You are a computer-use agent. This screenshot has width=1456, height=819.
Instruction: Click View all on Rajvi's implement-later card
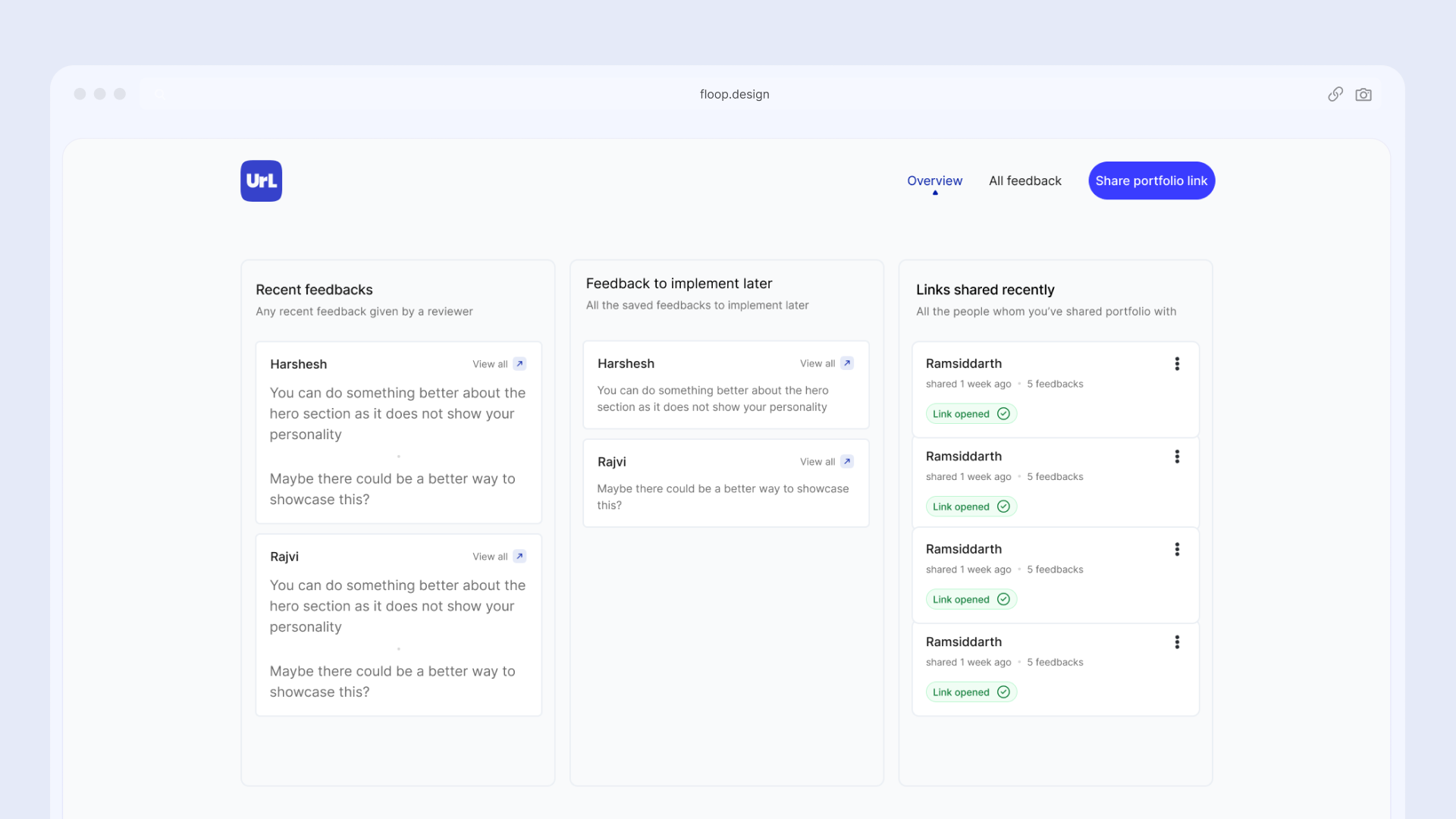pyautogui.click(x=817, y=461)
